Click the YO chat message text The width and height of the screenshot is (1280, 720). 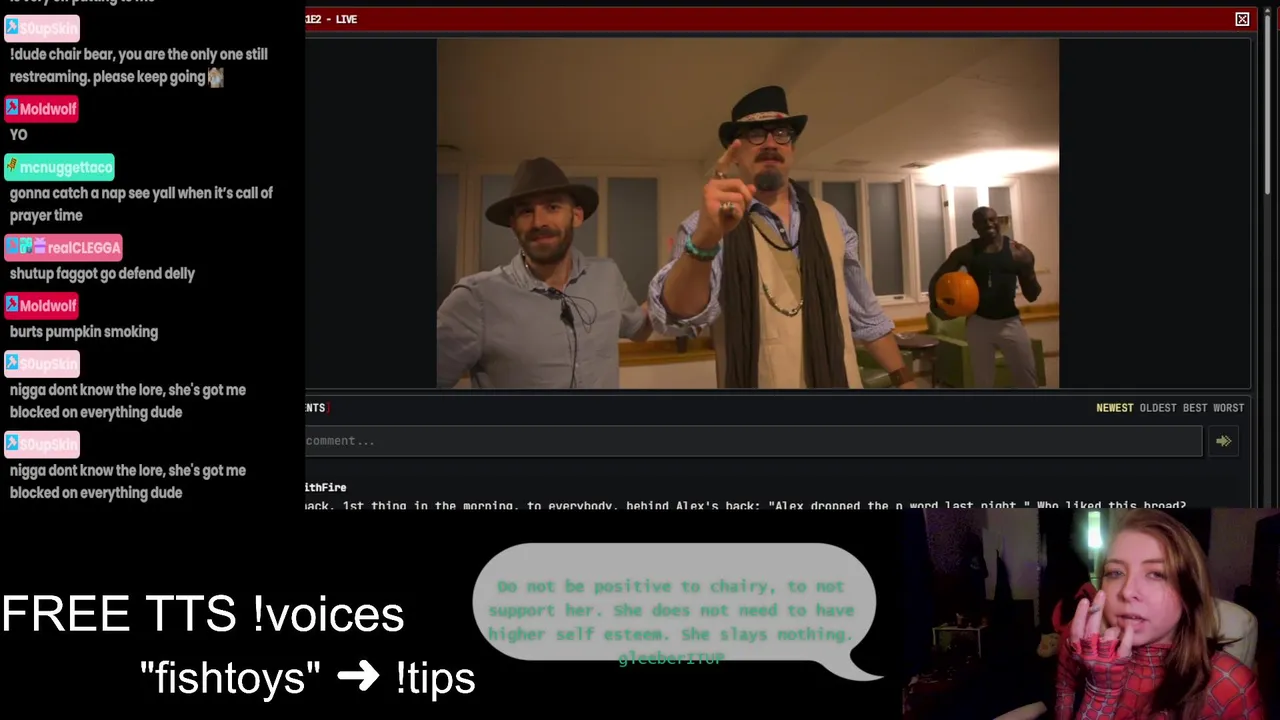pos(18,135)
